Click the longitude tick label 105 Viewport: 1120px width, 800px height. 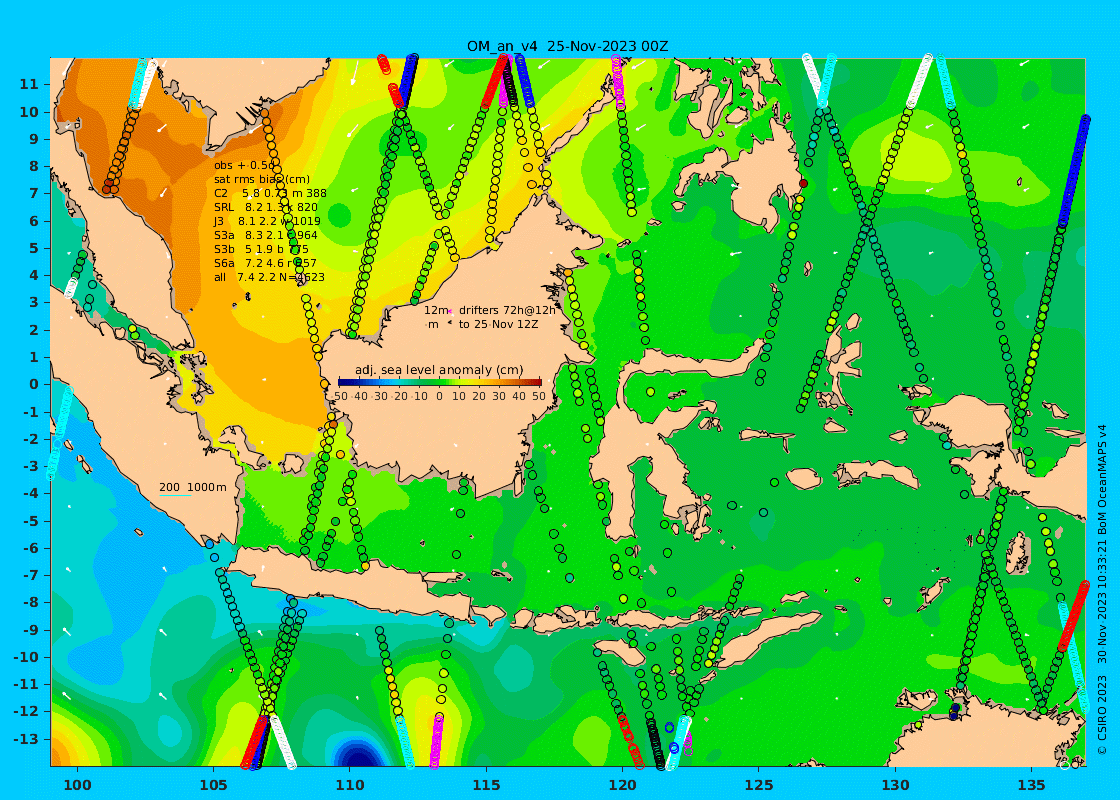pos(214,786)
